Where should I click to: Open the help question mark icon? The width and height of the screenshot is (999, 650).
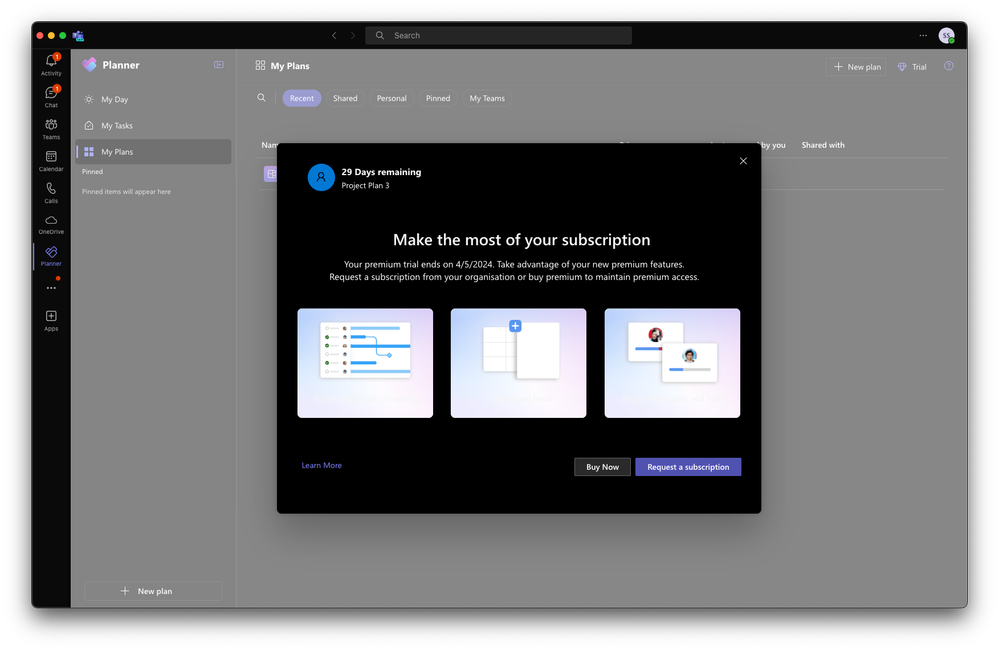point(949,66)
